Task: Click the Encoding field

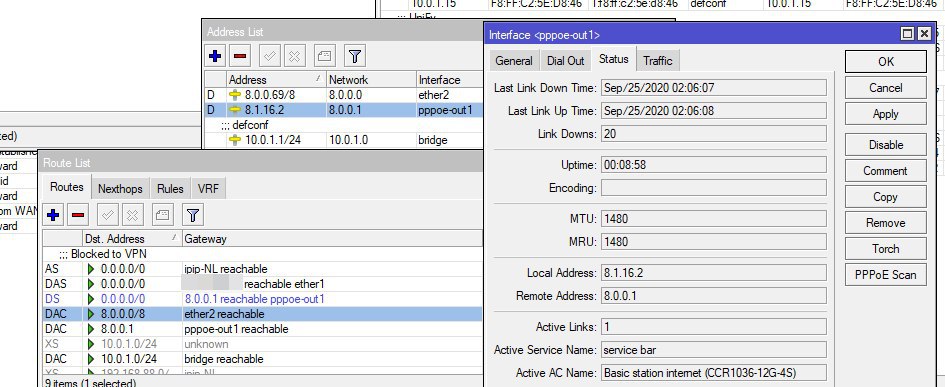Action: (x=714, y=188)
